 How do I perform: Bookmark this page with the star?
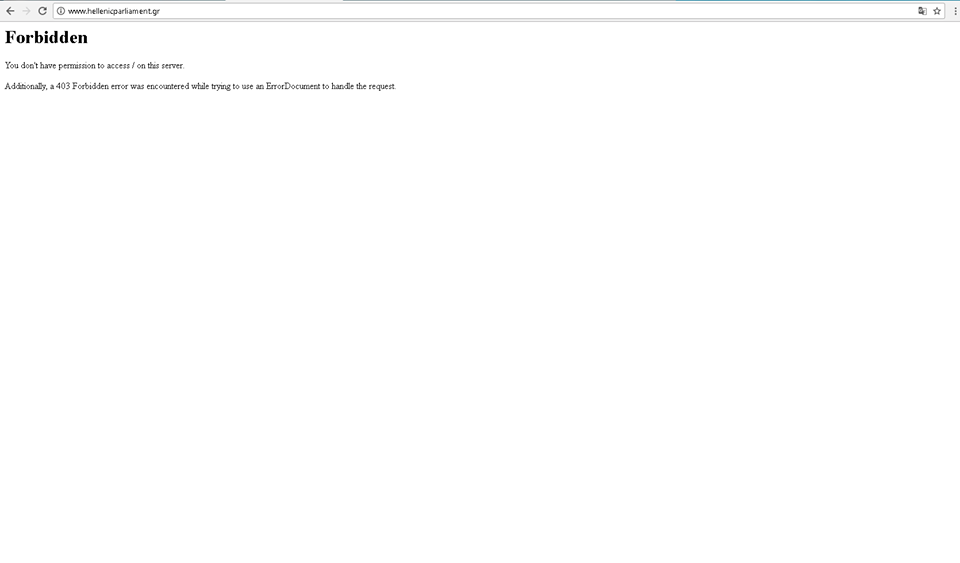(x=937, y=11)
